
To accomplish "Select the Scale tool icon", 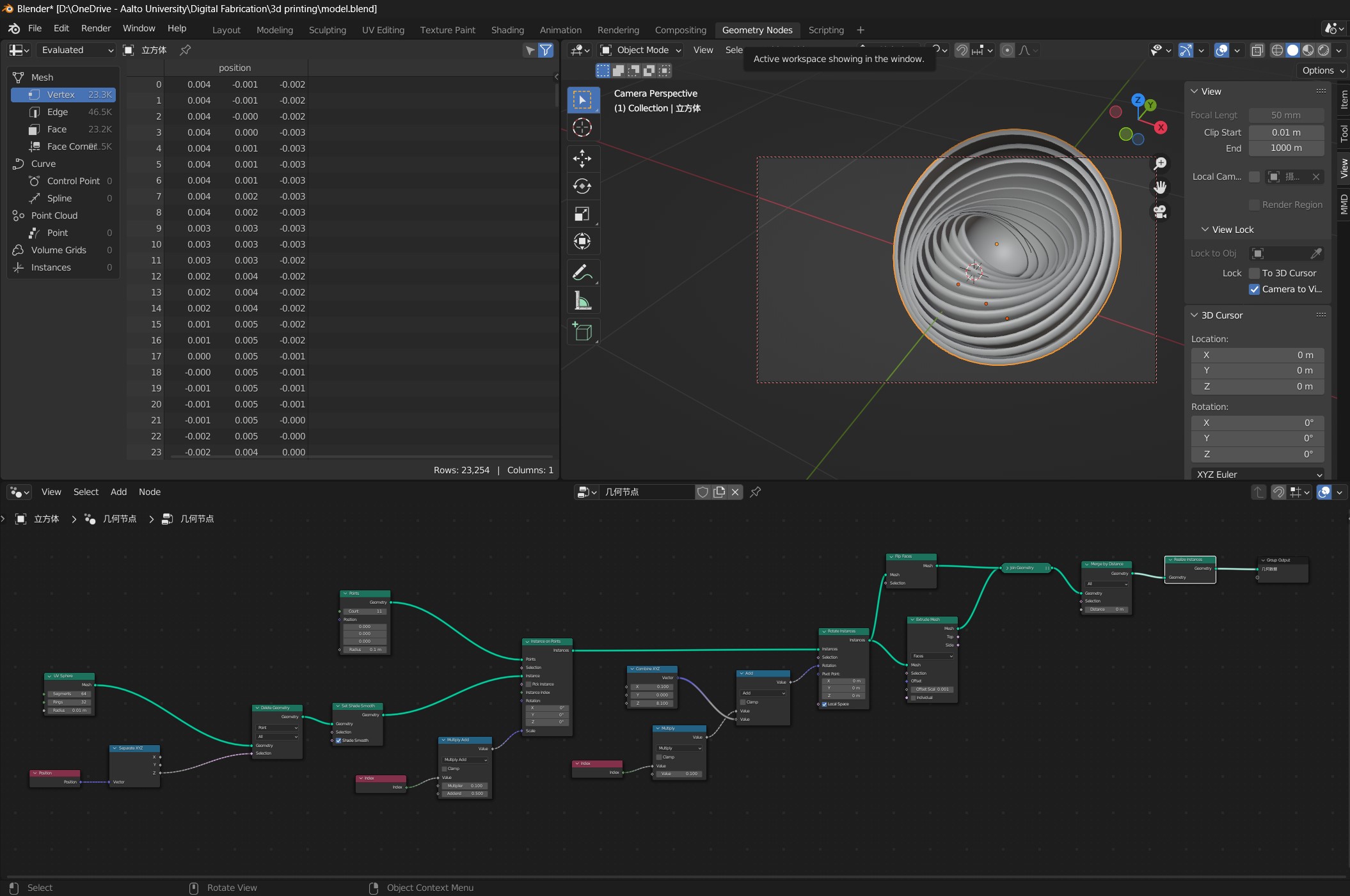I will tap(582, 214).
